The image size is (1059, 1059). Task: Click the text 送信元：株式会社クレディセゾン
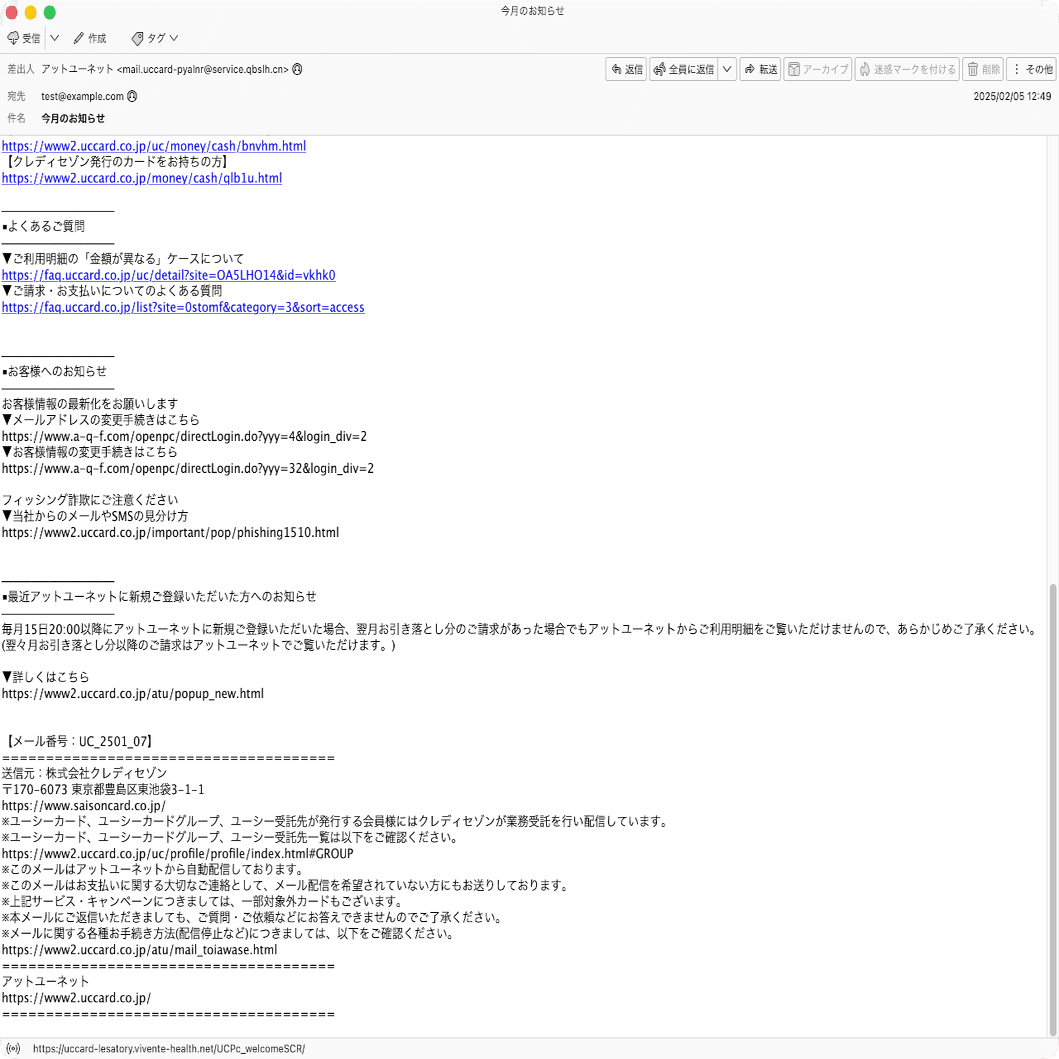coord(84,773)
